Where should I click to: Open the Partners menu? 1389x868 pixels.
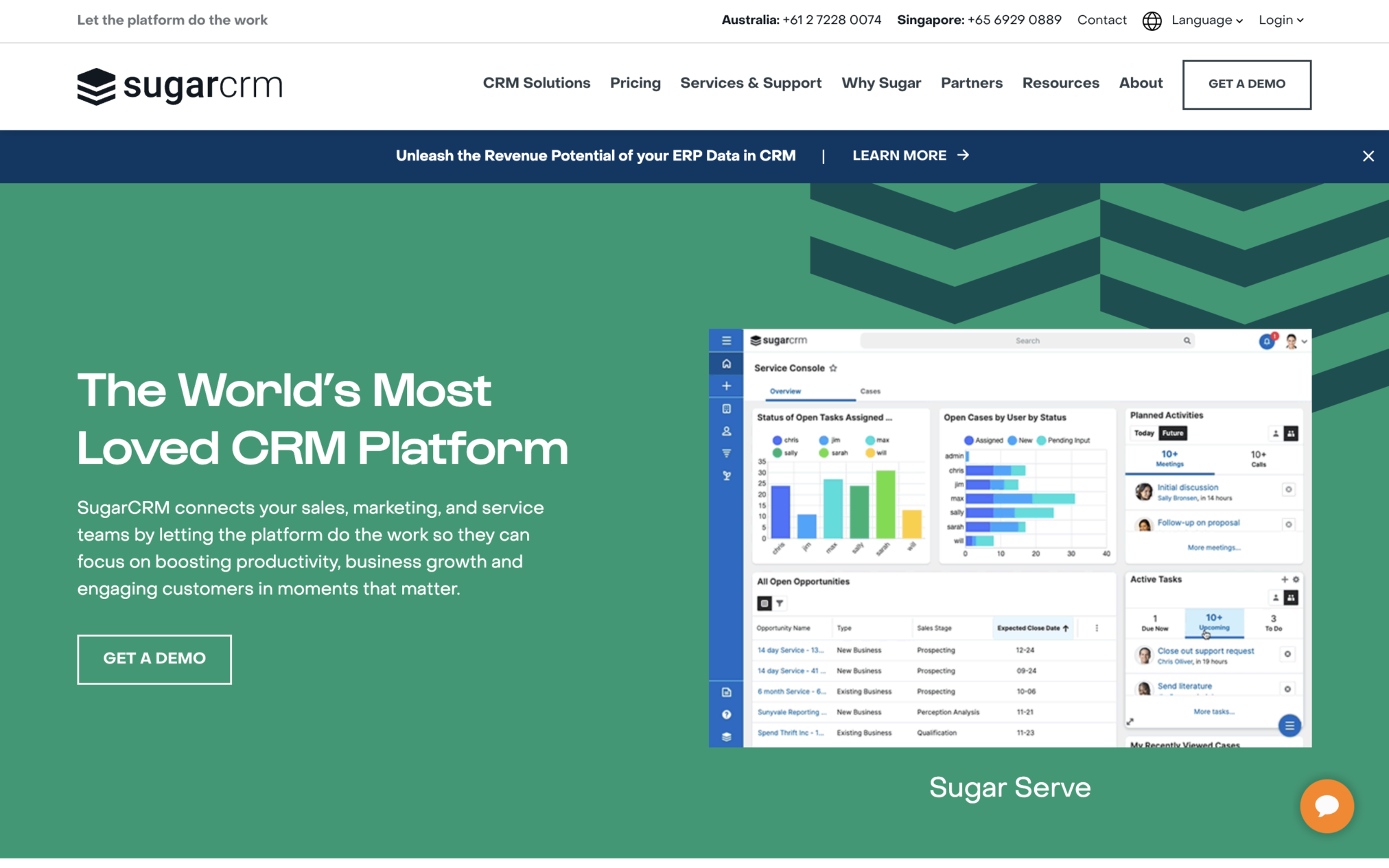point(971,83)
